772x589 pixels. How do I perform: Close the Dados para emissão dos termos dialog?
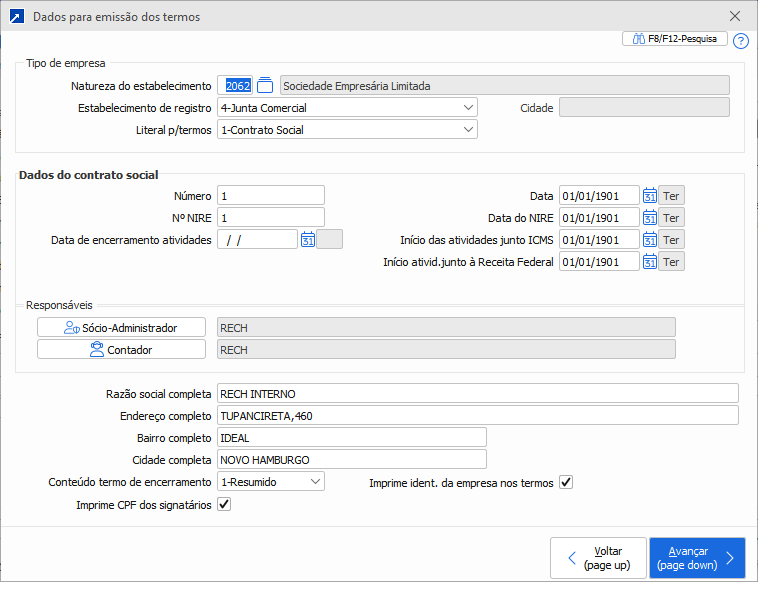click(735, 16)
